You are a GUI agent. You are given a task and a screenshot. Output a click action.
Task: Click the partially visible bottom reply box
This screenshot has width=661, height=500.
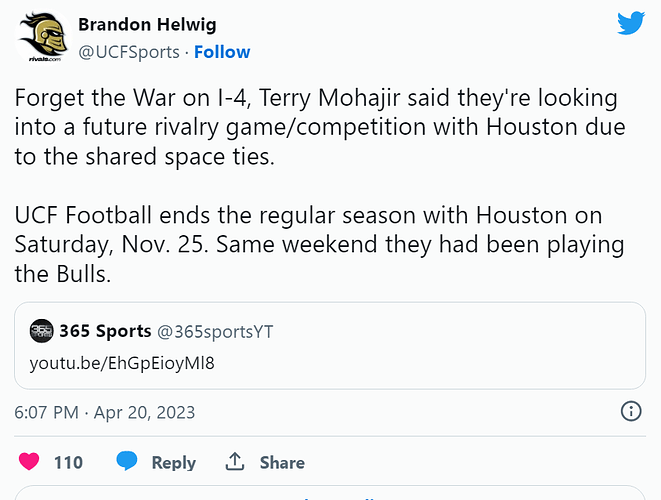(330, 493)
